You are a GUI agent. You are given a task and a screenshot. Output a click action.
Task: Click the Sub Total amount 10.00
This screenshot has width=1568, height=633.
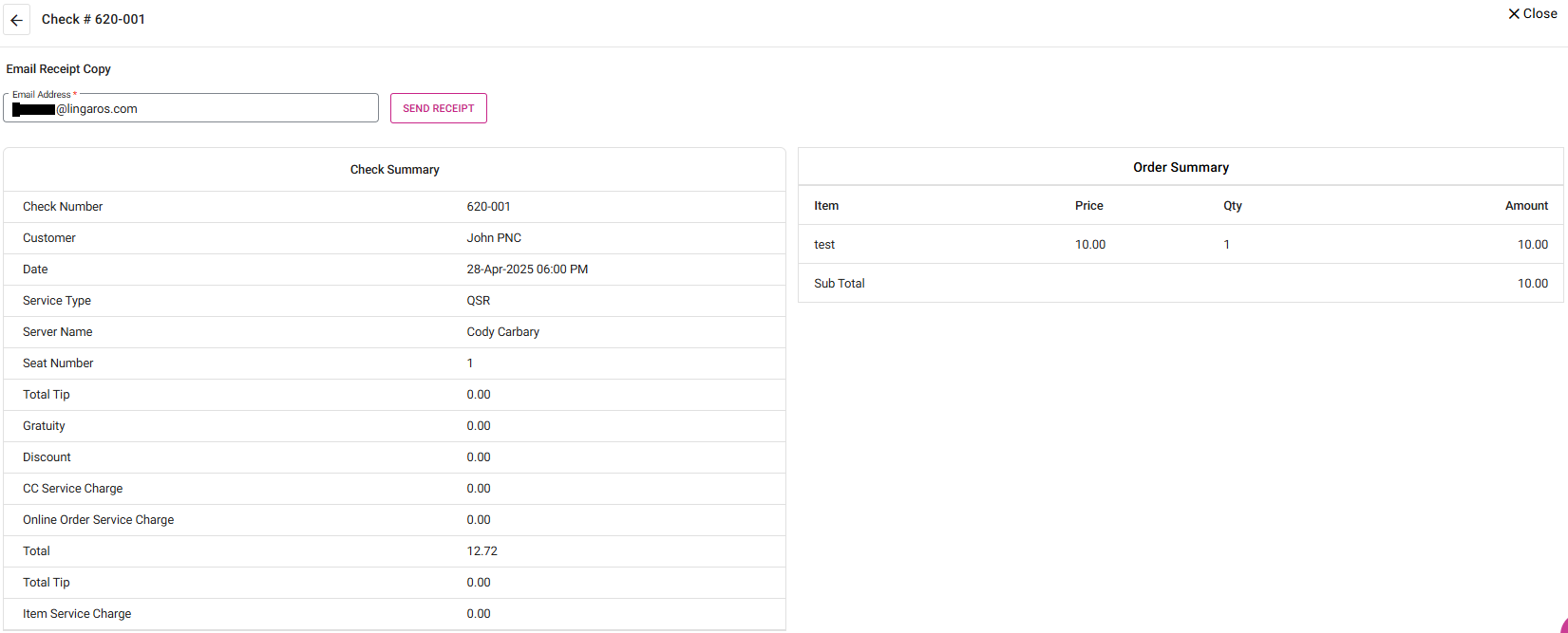(1532, 284)
